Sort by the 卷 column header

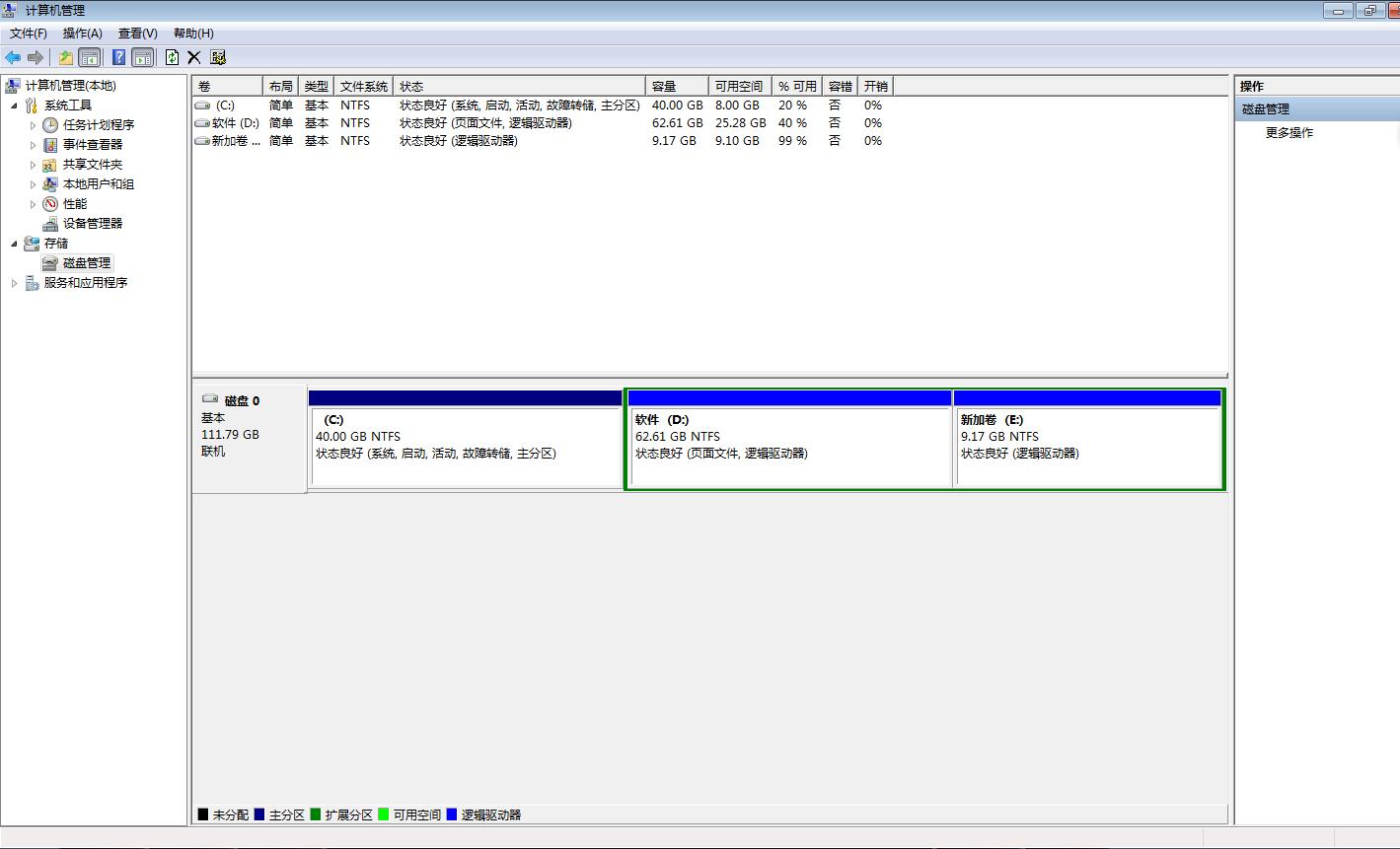tap(228, 87)
